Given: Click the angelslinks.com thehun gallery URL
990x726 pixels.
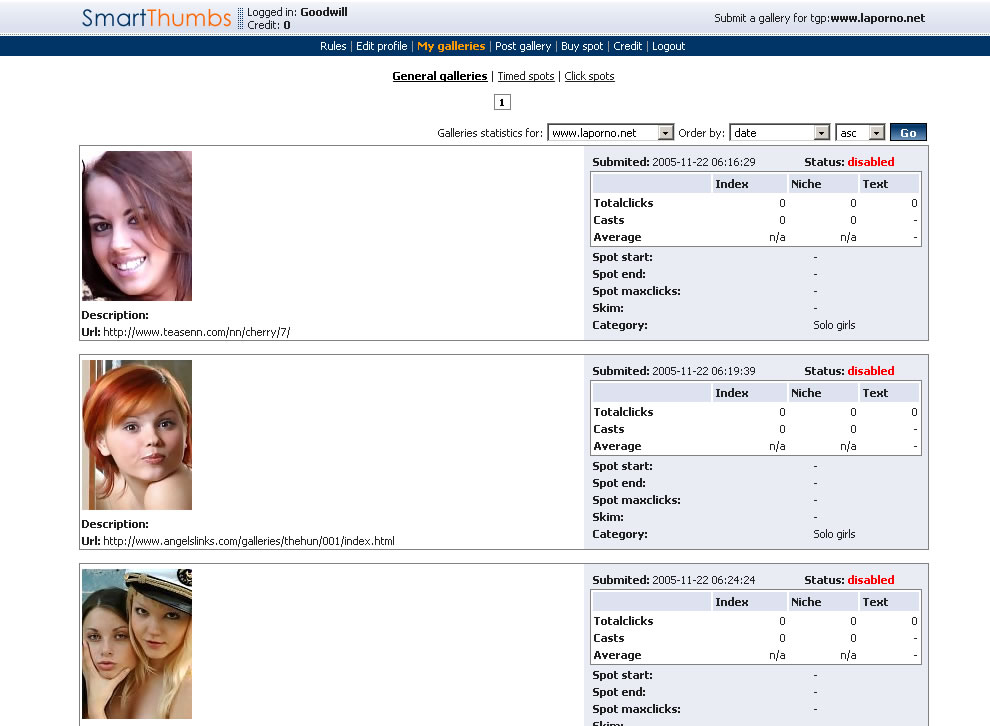Looking at the screenshot, I should click(x=249, y=541).
